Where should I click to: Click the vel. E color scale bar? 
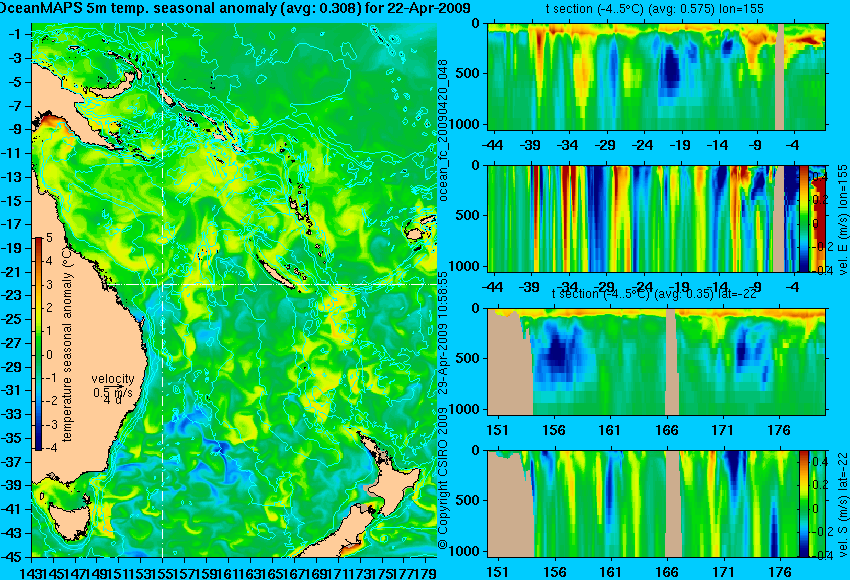click(x=804, y=219)
